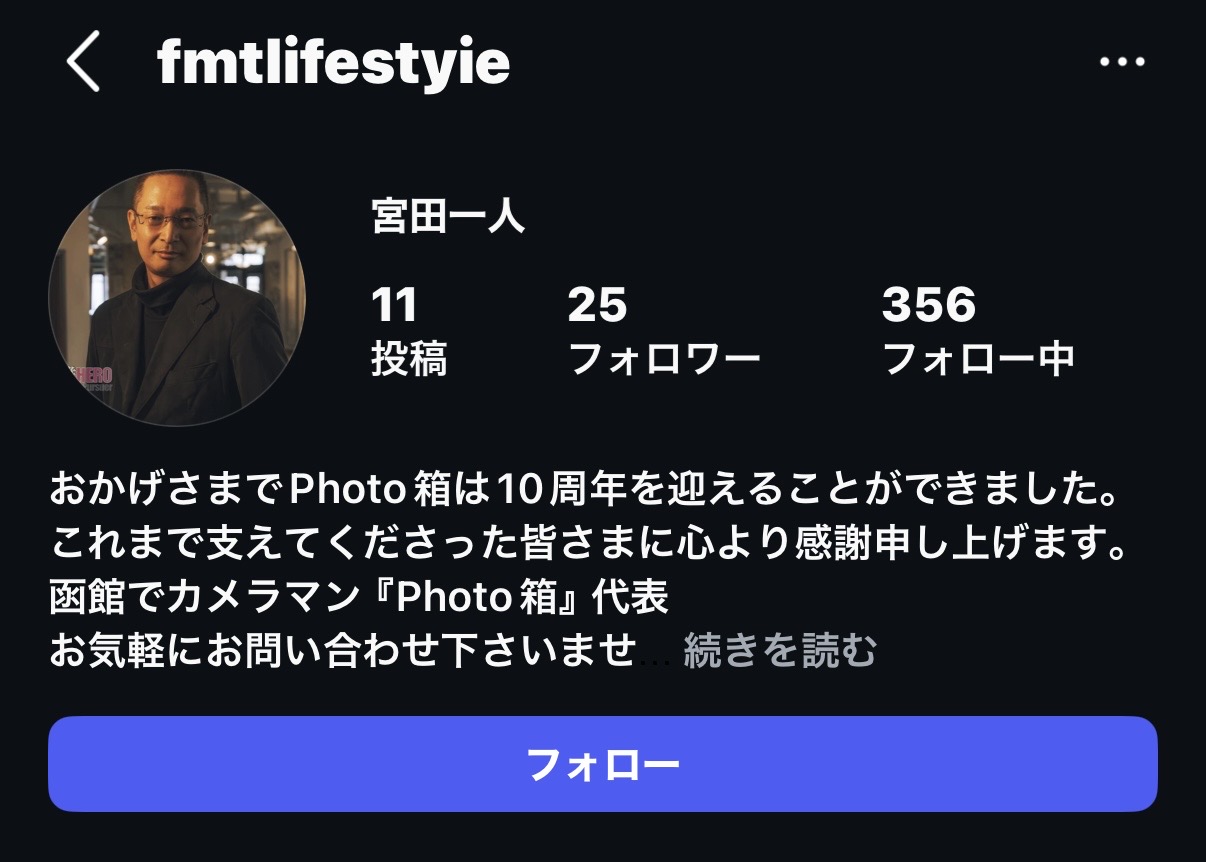The height and width of the screenshot is (862, 1206).
Task: Open the three-dot more options menu
Action: pos(1122,62)
